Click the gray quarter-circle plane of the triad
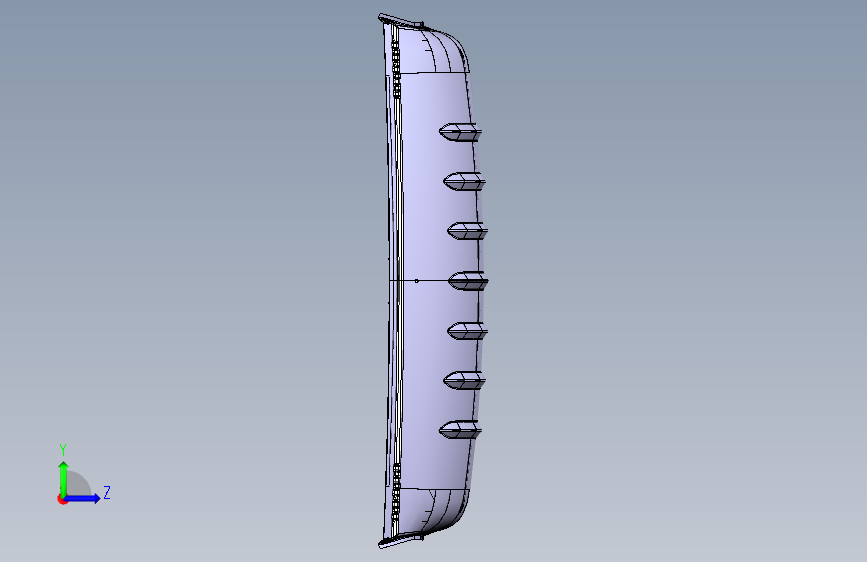This screenshot has height=562, width=867. (77, 484)
